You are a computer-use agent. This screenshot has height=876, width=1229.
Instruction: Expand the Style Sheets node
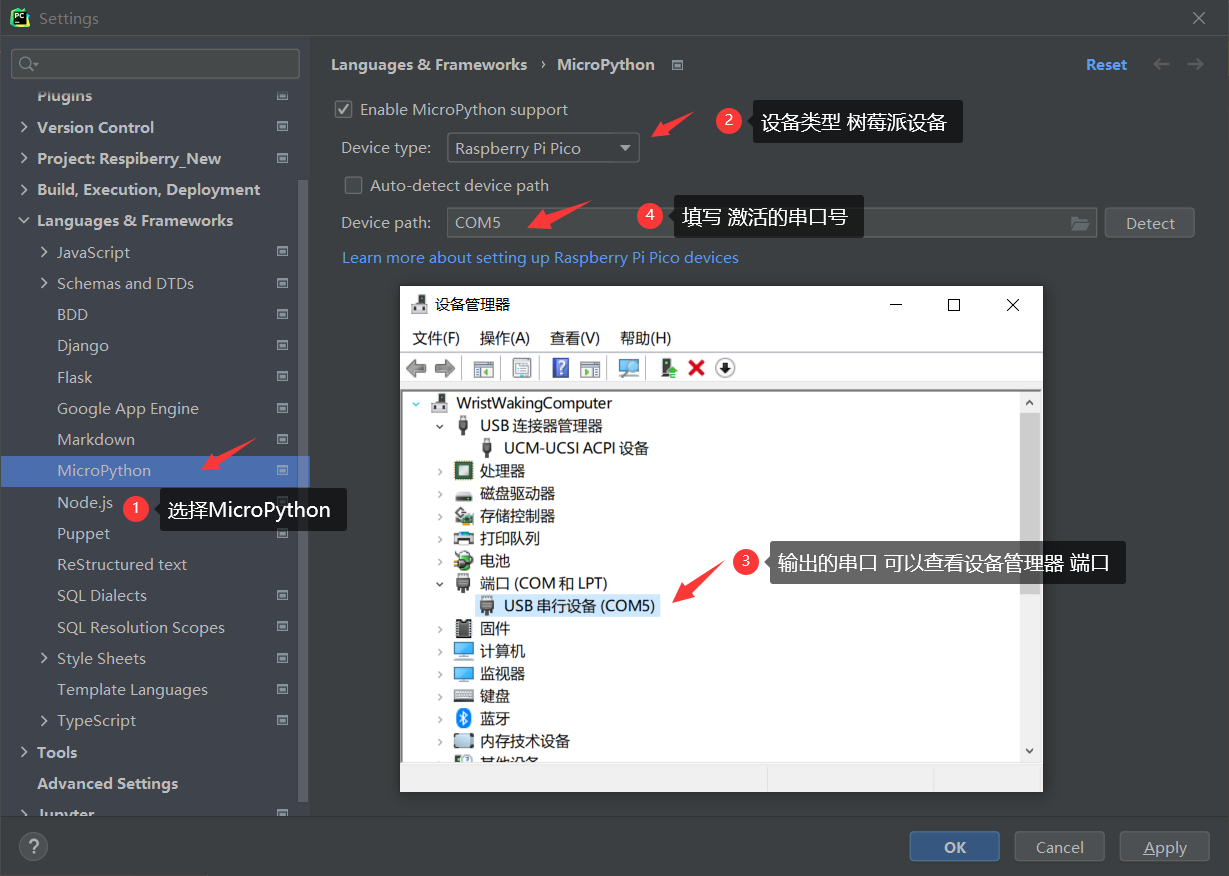coord(44,658)
